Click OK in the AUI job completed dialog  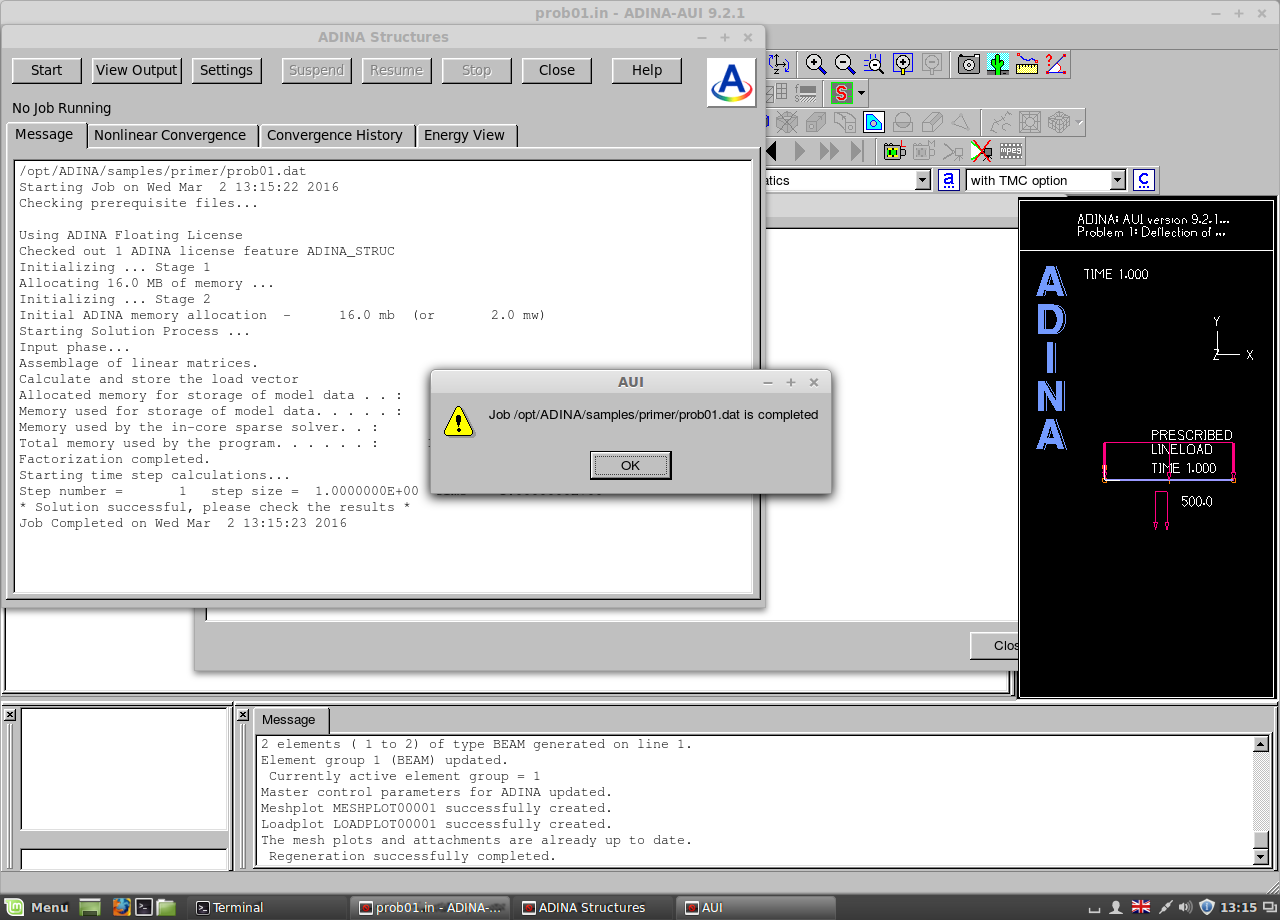(x=630, y=465)
